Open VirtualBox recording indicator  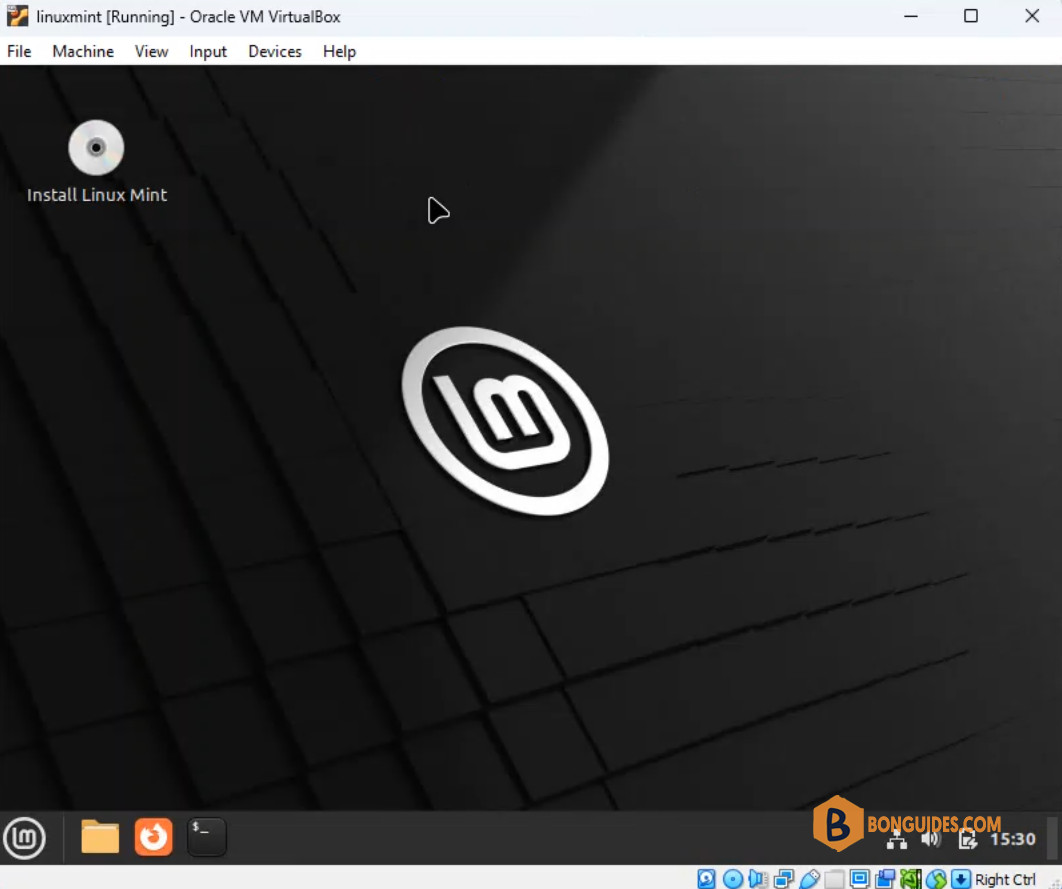click(885, 879)
